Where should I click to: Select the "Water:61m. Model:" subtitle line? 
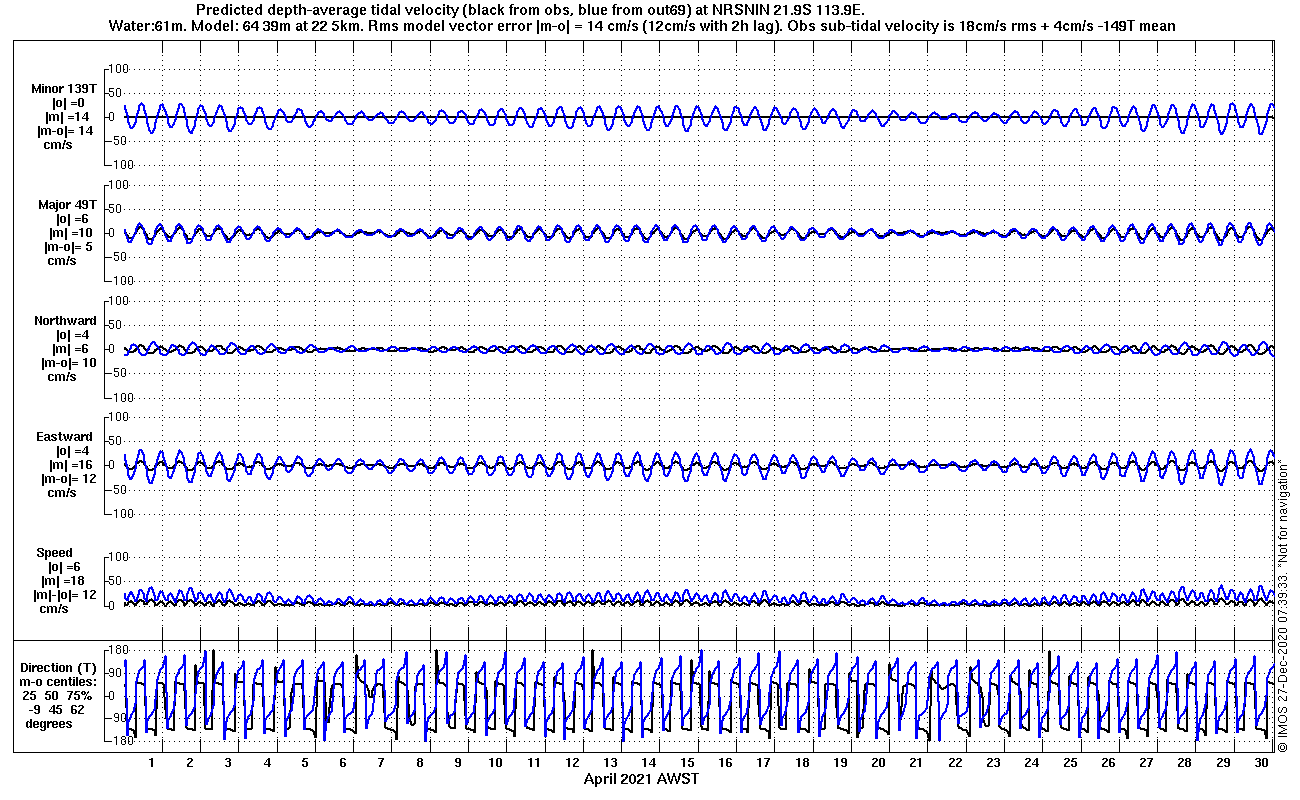click(641, 25)
